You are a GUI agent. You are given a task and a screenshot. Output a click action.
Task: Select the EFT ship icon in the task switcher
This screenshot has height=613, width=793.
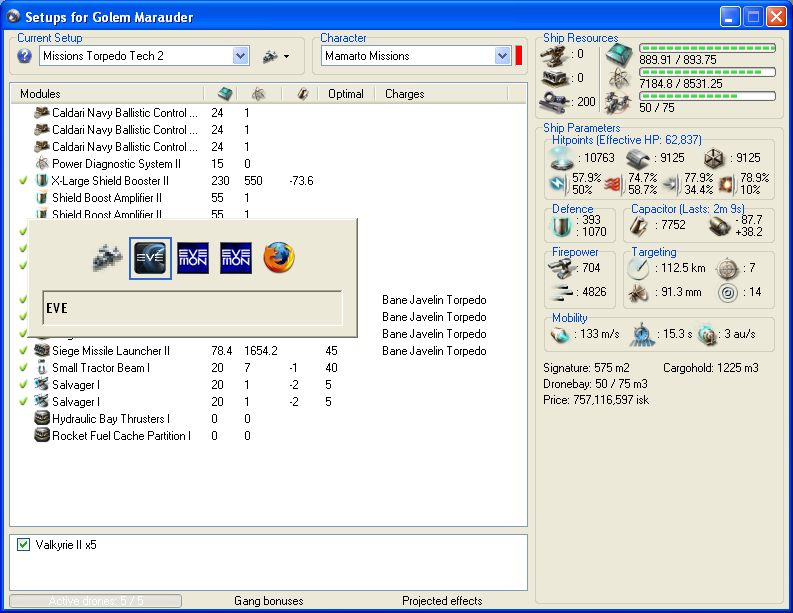coord(108,258)
